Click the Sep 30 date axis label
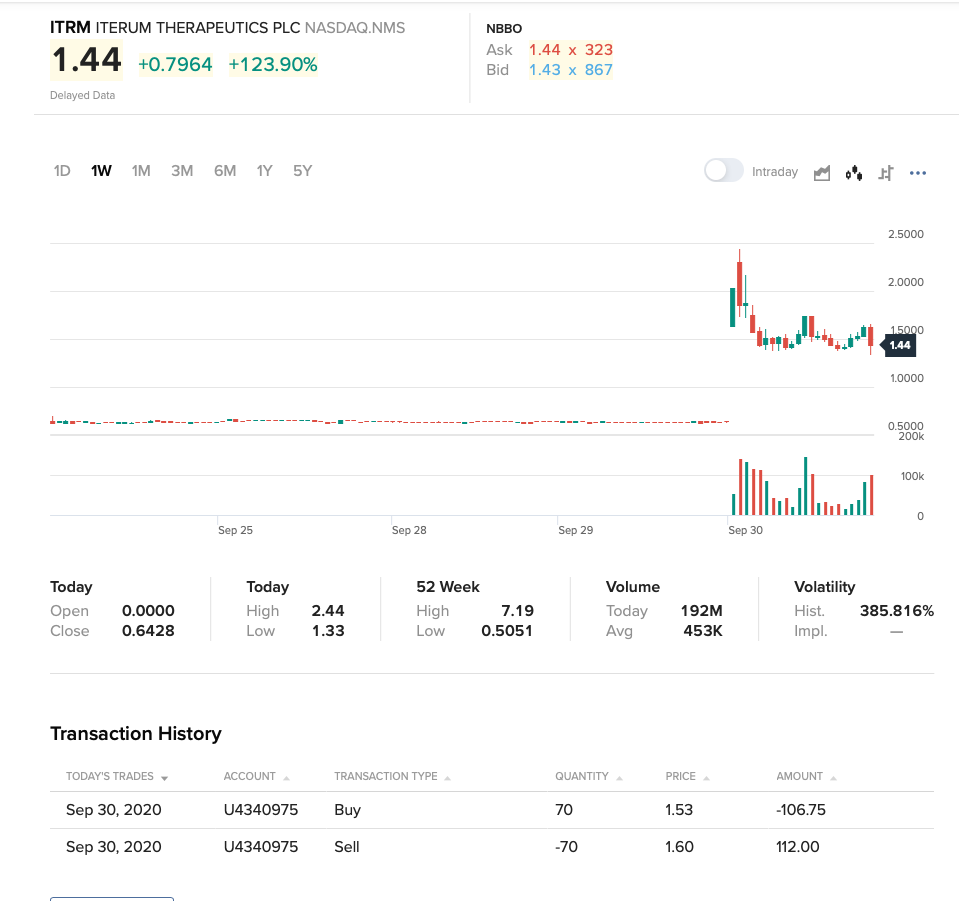This screenshot has height=901, width=959. pos(746,530)
